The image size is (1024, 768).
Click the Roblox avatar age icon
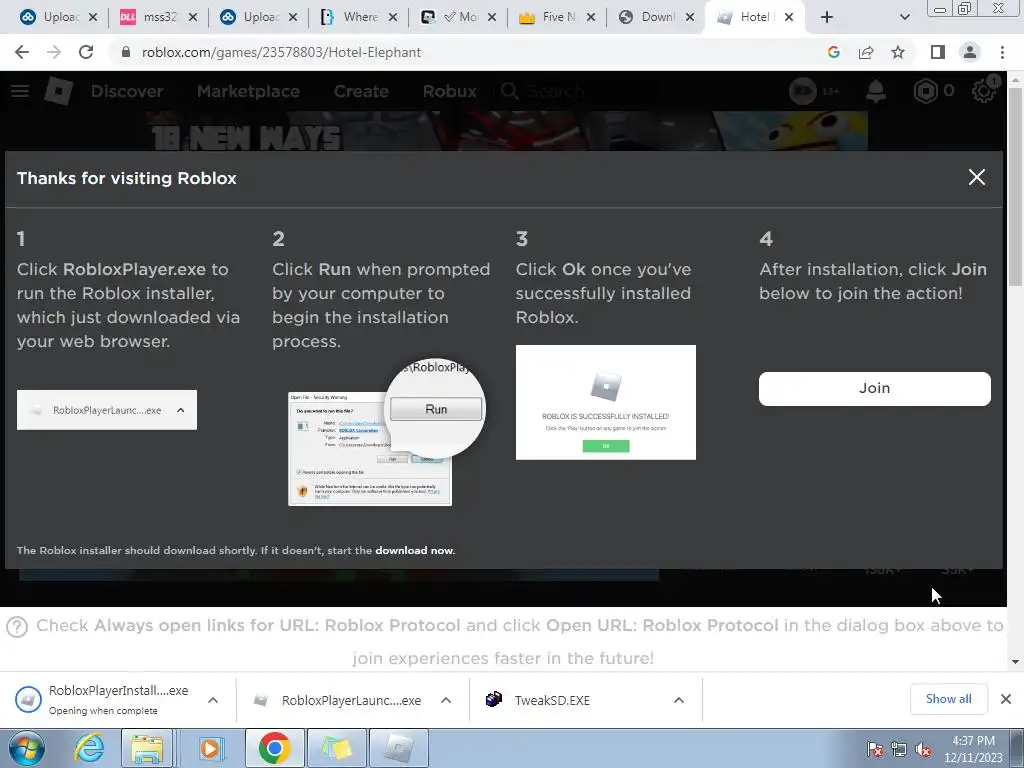(x=803, y=91)
